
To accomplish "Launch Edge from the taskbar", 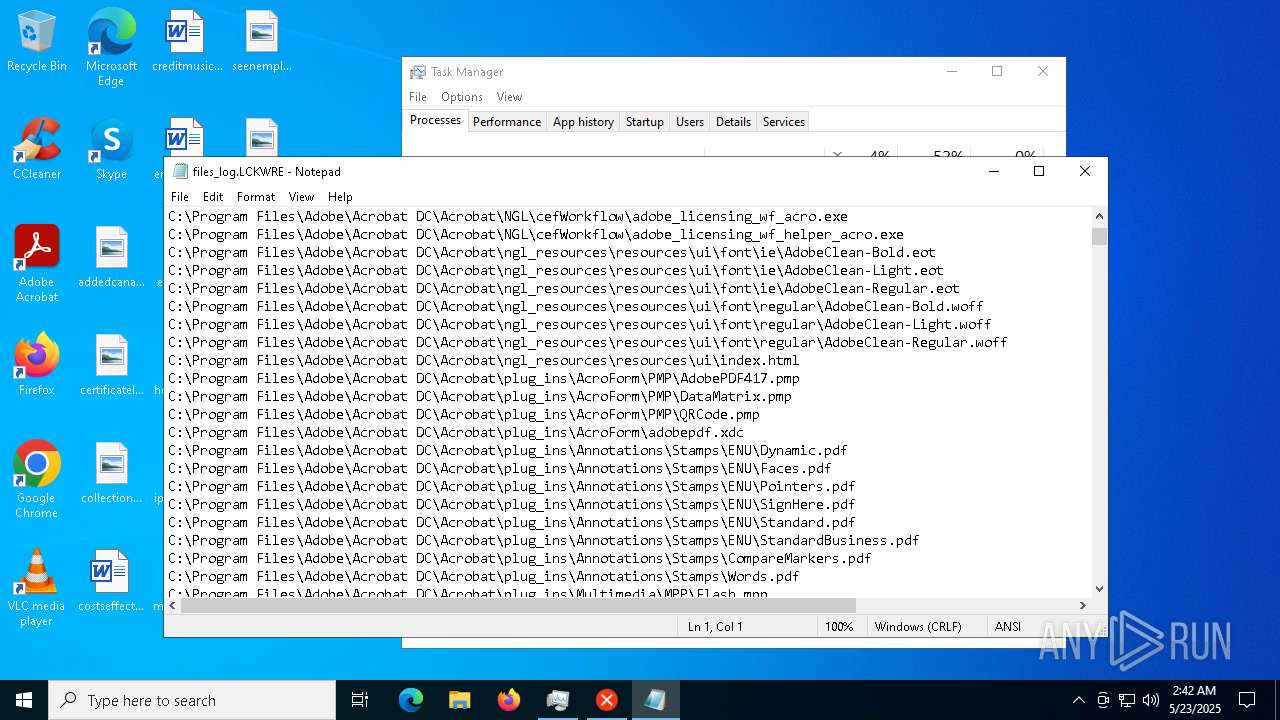I will click(411, 700).
